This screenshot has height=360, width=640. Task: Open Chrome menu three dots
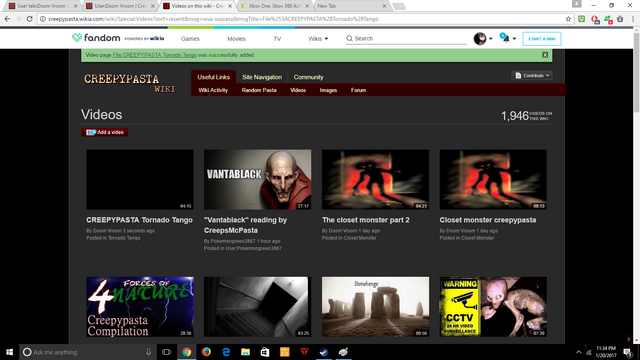[633, 19]
